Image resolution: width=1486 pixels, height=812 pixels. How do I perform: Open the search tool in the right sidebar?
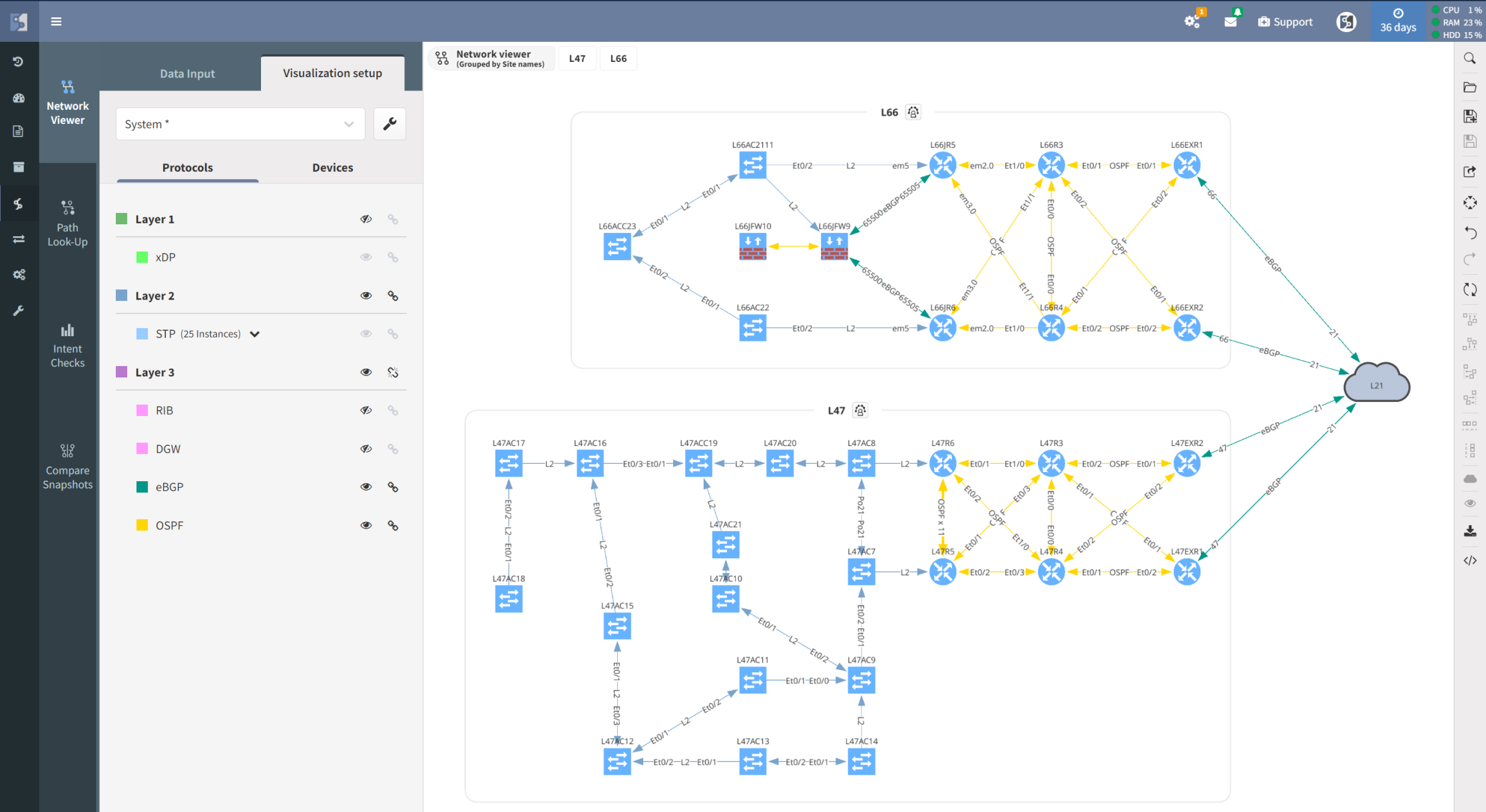[1470, 59]
